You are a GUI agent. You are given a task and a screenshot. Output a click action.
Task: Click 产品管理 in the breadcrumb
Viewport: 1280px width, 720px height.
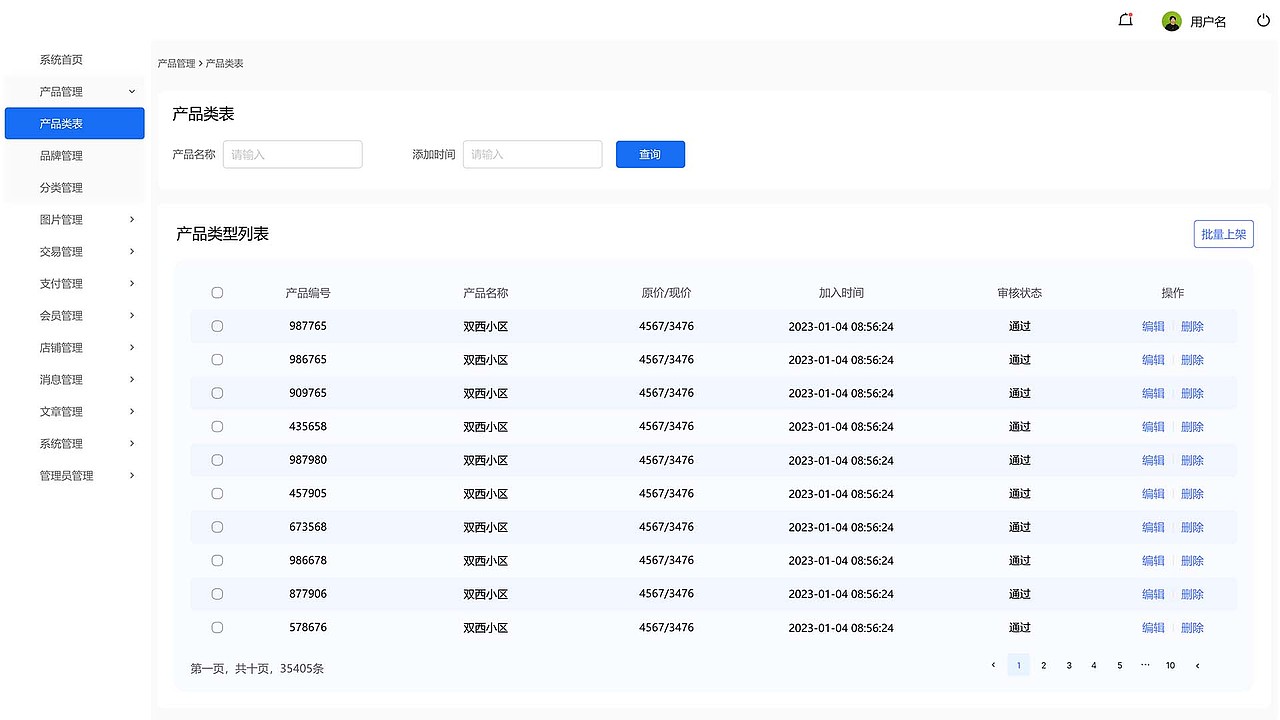(176, 63)
